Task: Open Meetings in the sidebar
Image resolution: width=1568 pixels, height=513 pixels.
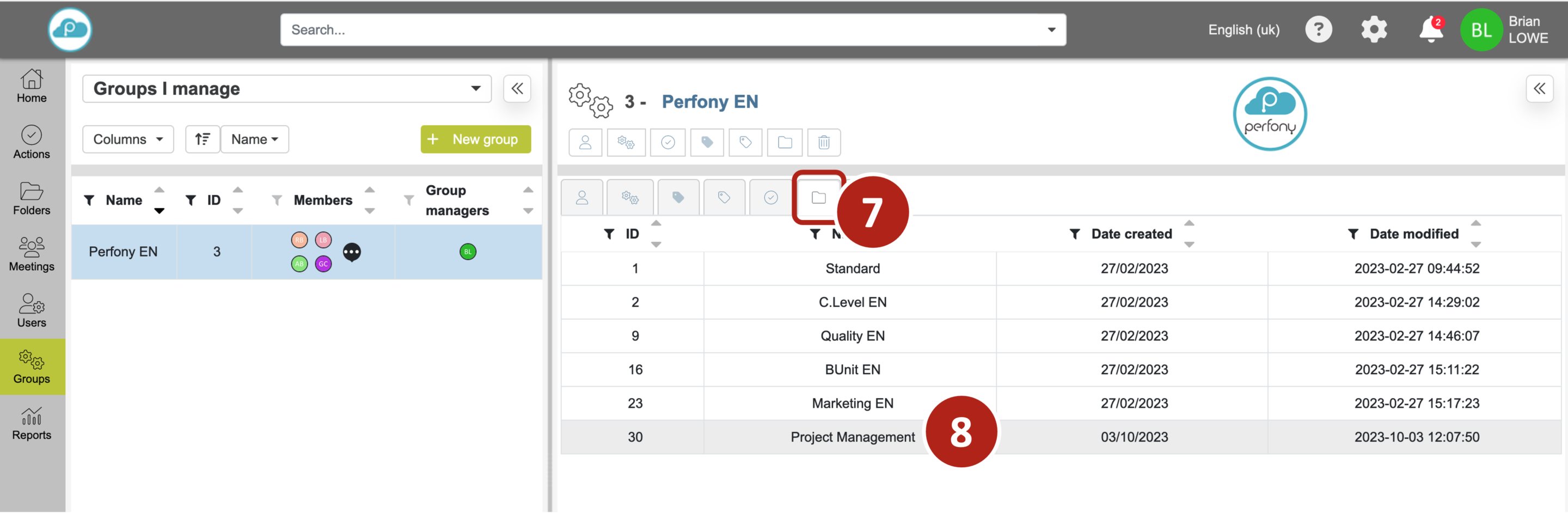Action: click(32, 254)
